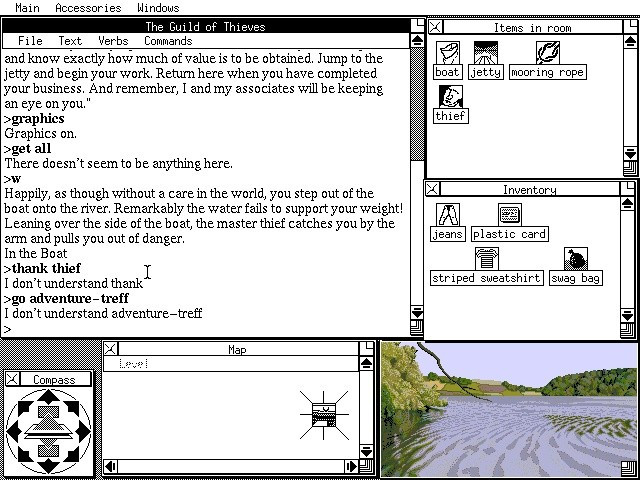This screenshot has height=480, width=640.
Task: Click the northeast arrow on the Compass
Action: pos(72,408)
